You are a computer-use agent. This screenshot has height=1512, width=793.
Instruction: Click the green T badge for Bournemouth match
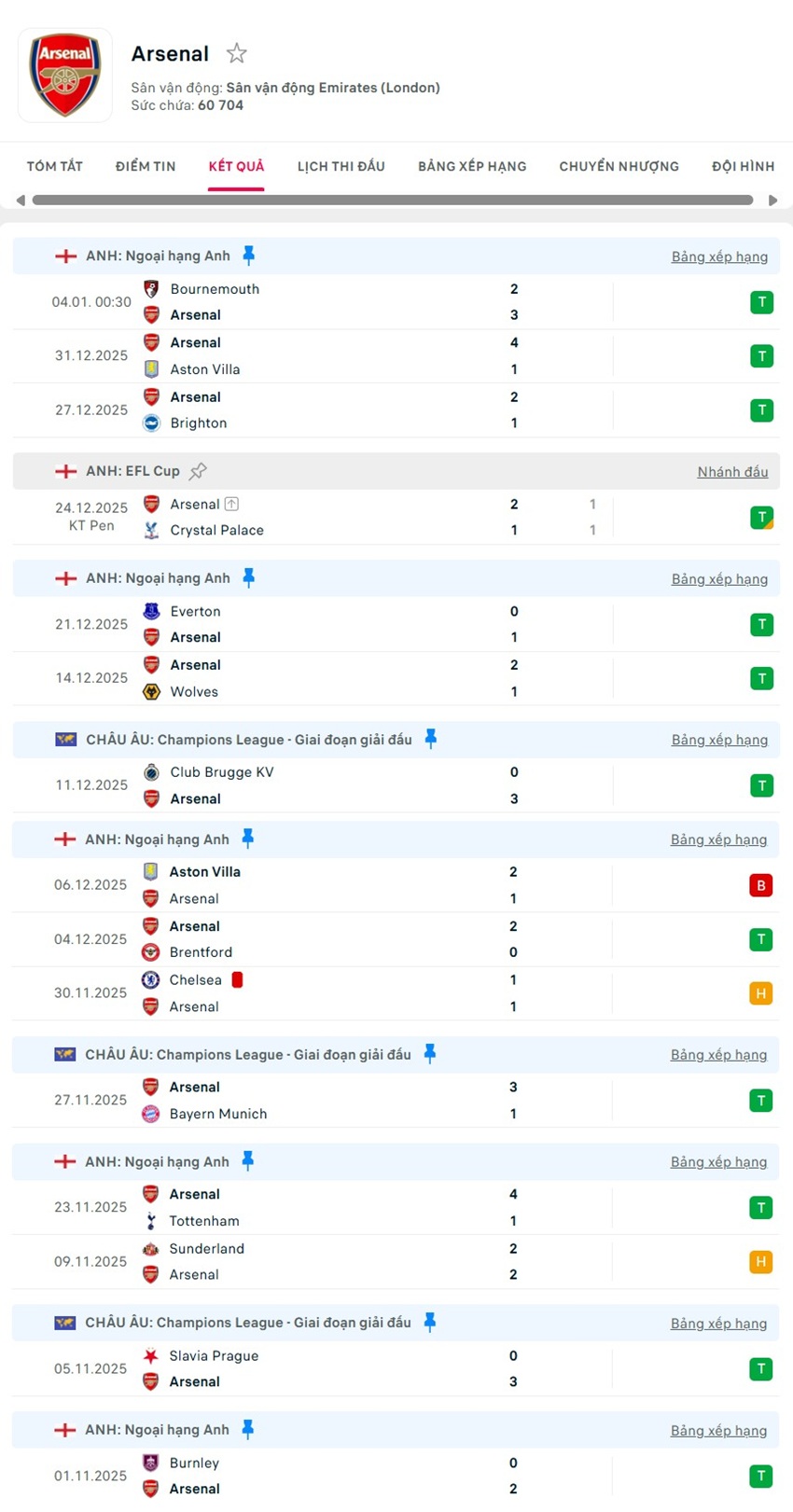tap(762, 302)
